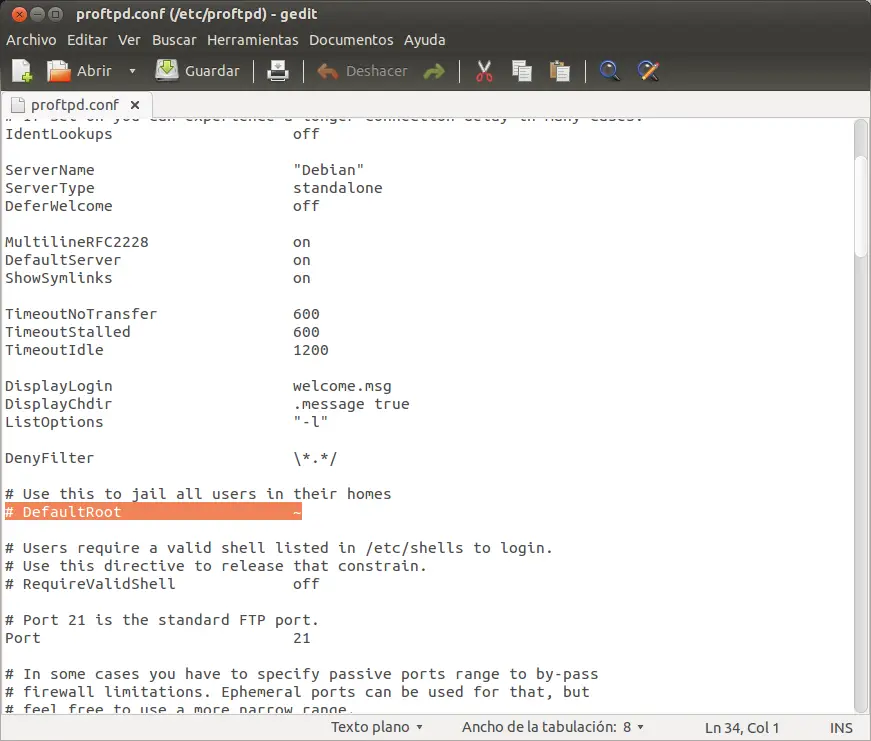Toggle INS insert mode indicator
Screen dimensions: 871x741
click(x=841, y=728)
